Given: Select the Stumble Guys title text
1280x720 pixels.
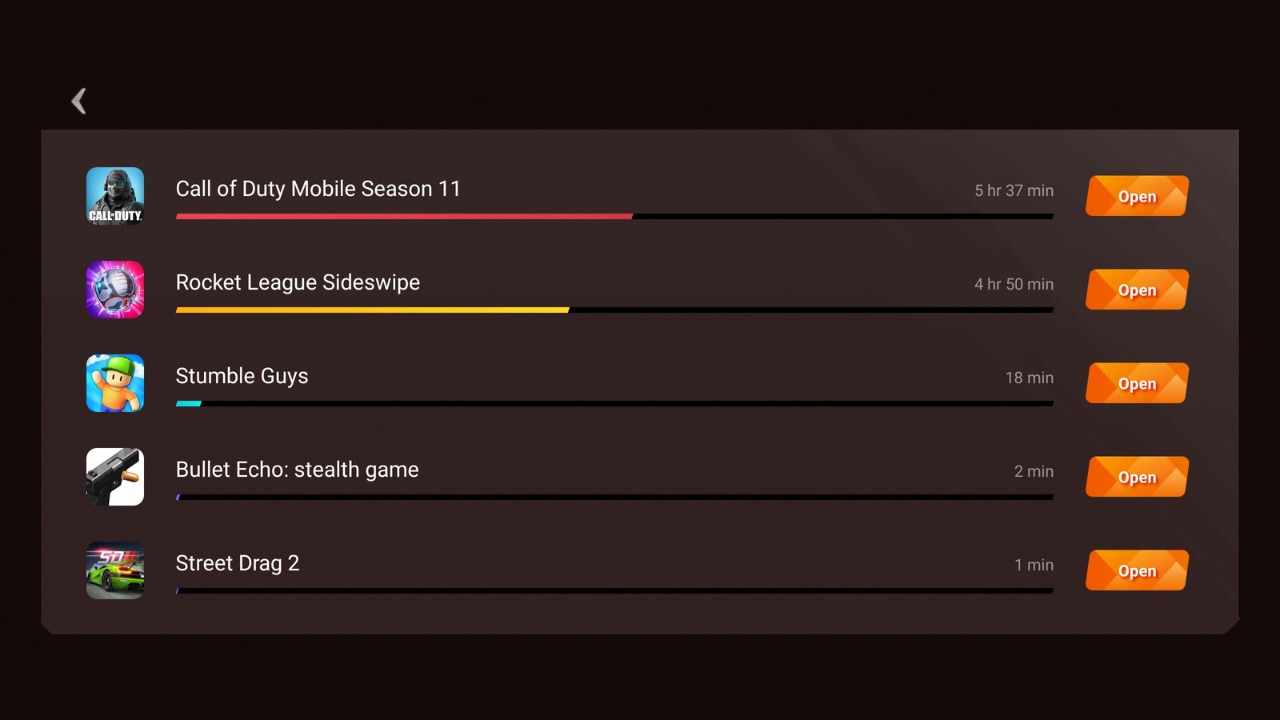Looking at the screenshot, I should [242, 377].
